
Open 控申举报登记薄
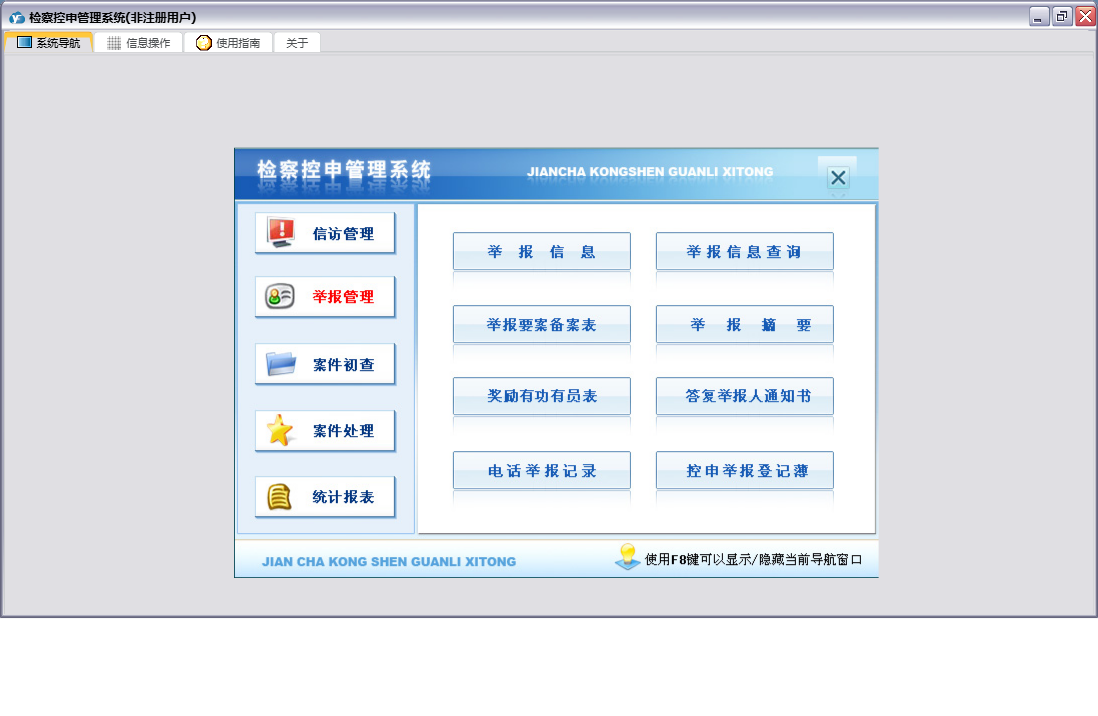click(x=744, y=470)
